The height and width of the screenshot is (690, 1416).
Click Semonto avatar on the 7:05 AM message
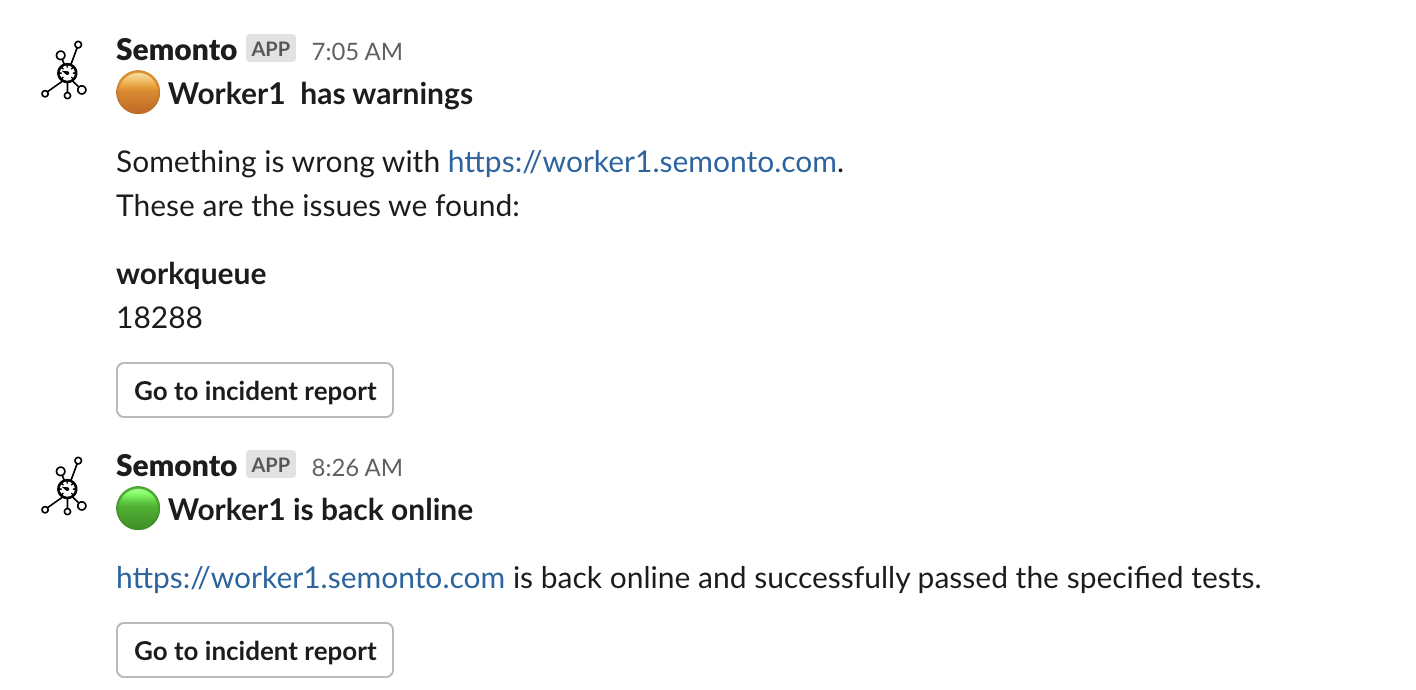tap(65, 70)
